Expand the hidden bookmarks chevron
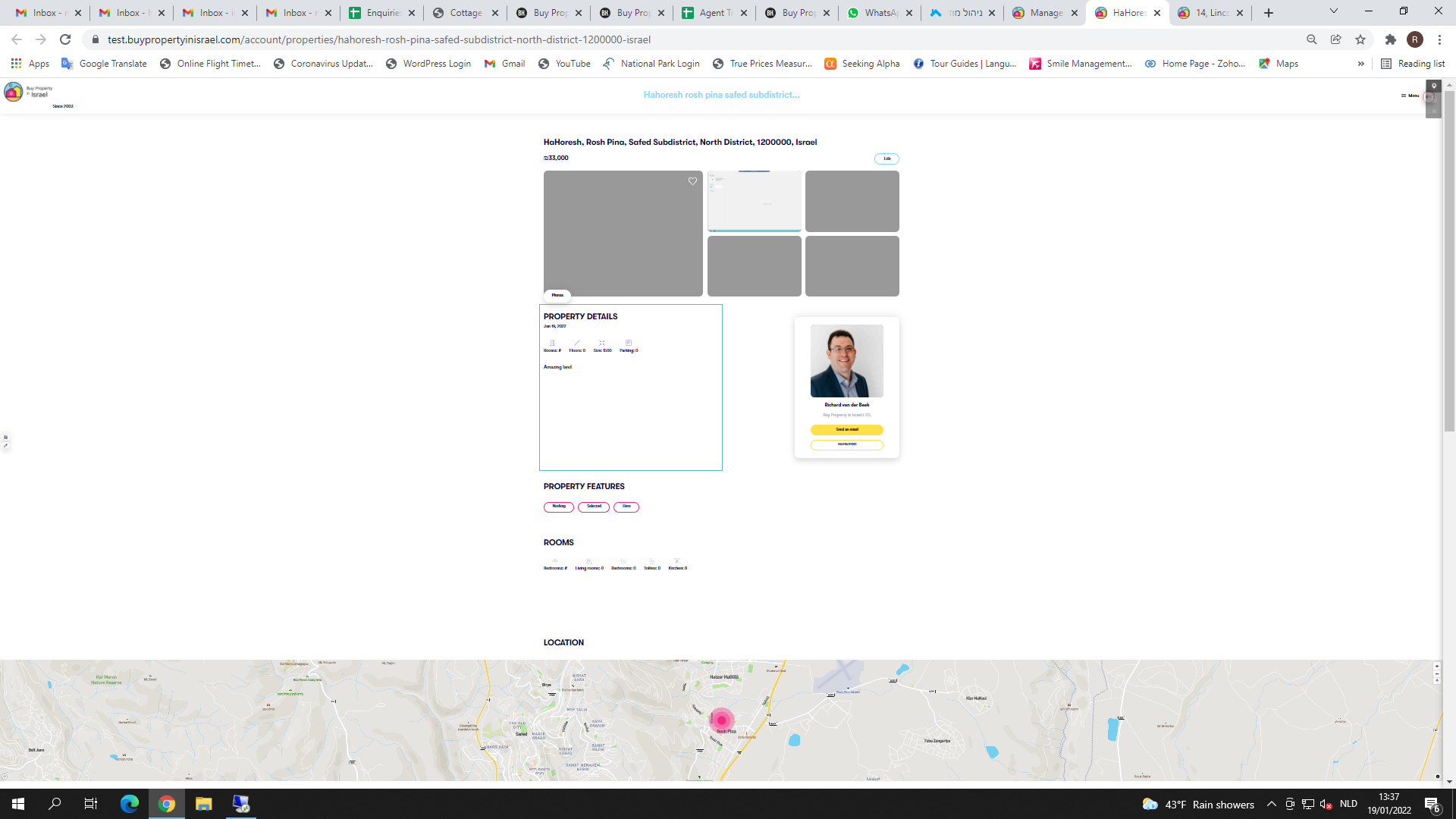 1360,64
